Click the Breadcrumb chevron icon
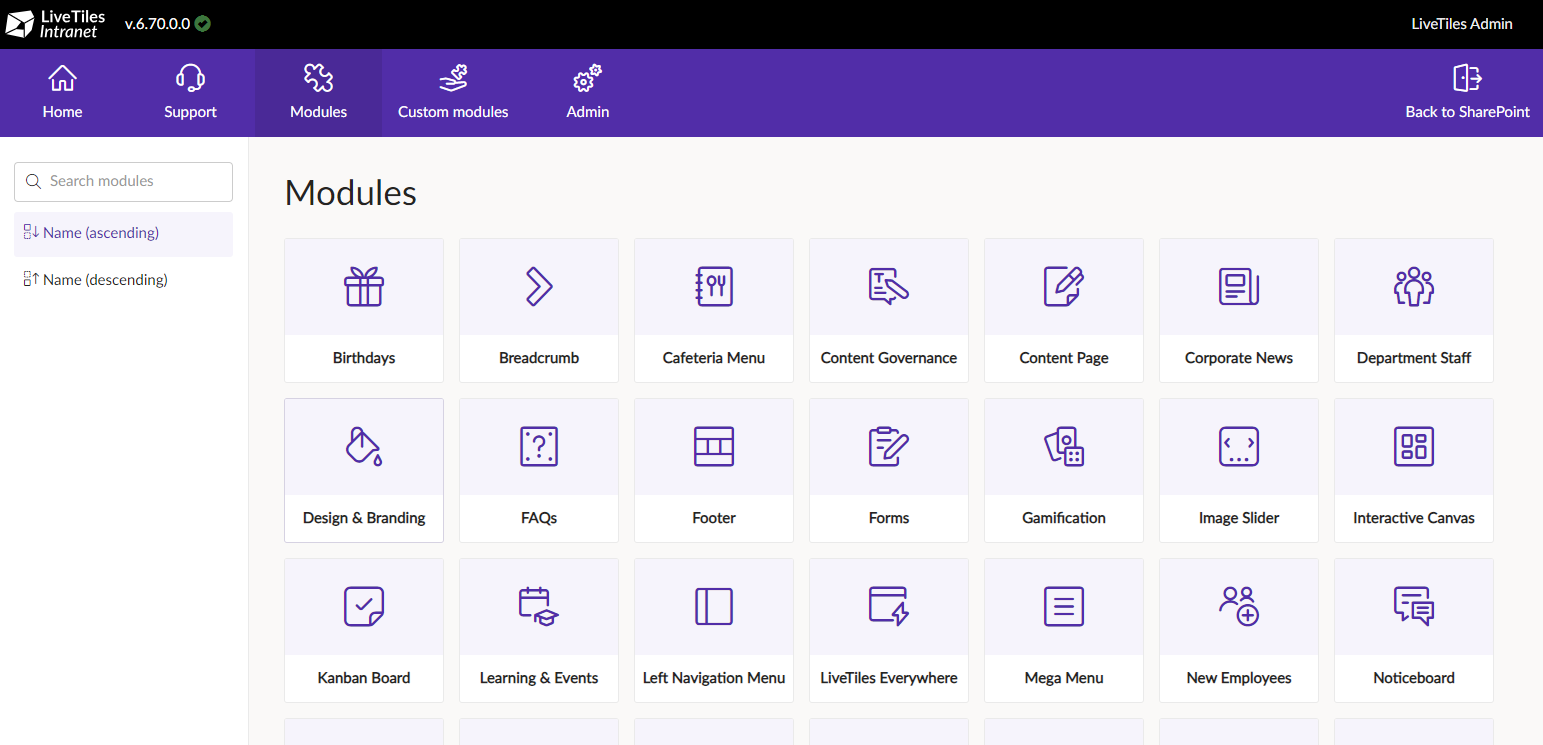This screenshot has height=745, width=1543. coord(539,287)
